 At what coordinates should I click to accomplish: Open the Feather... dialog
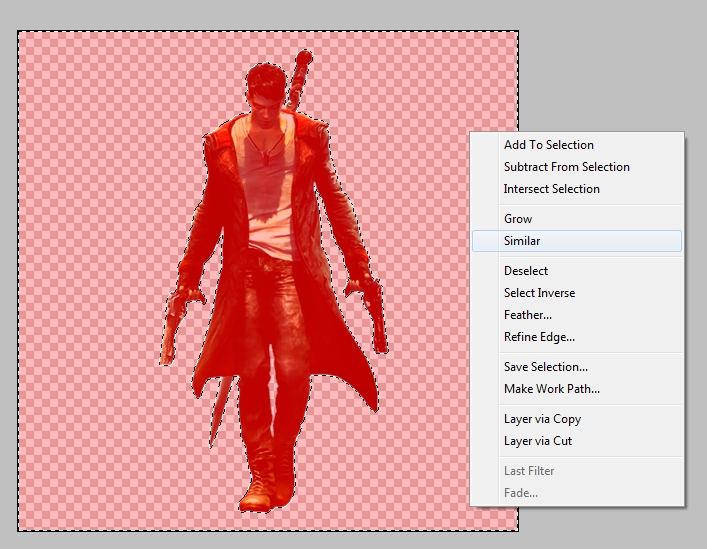click(577, 315)
